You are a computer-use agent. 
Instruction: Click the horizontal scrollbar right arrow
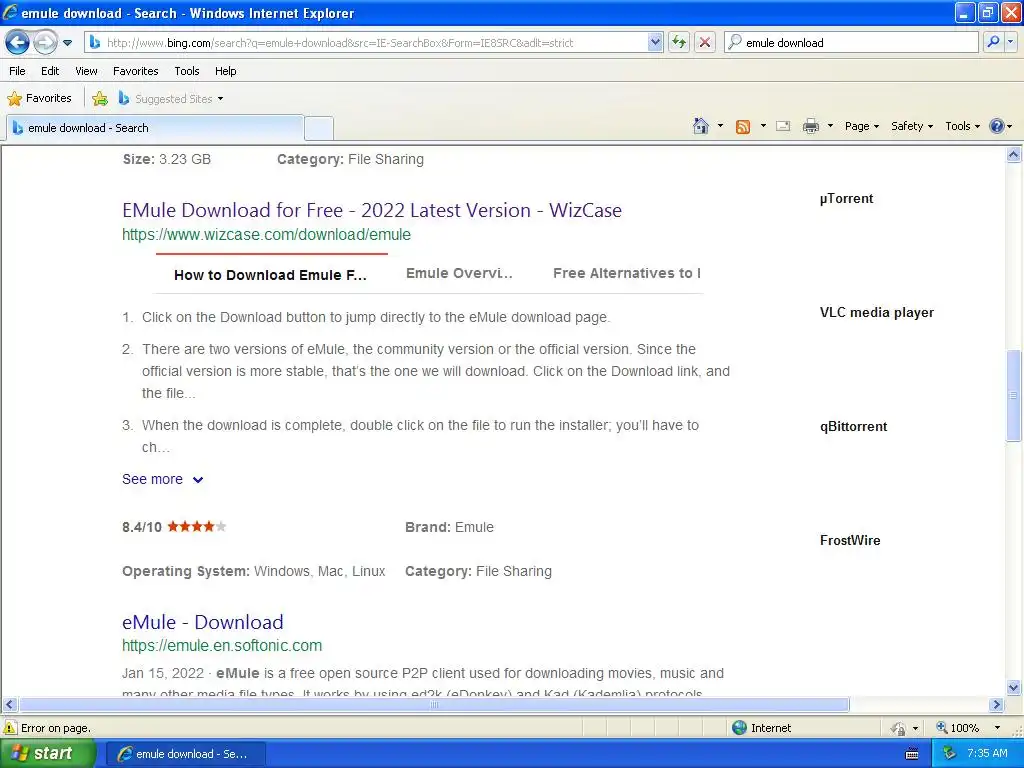coord(997,705)
